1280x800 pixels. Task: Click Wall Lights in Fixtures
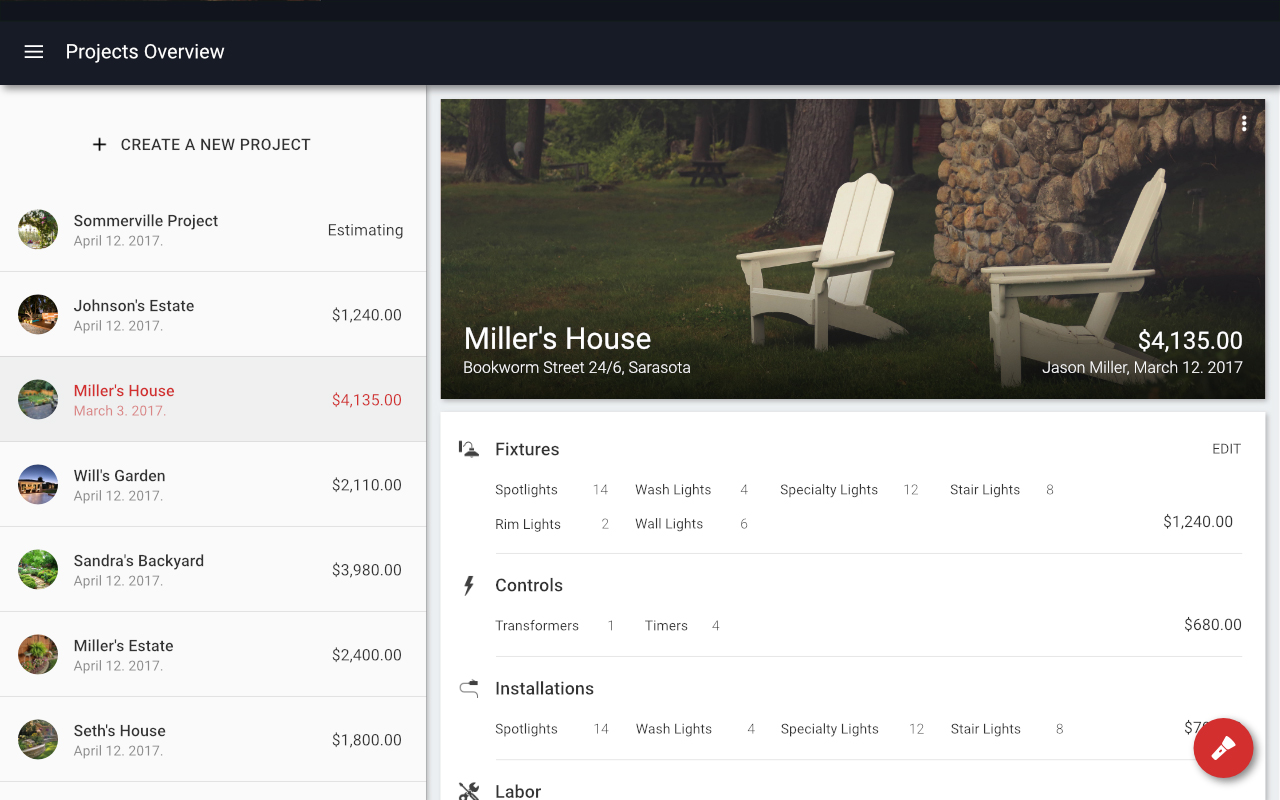coord(669,524)
